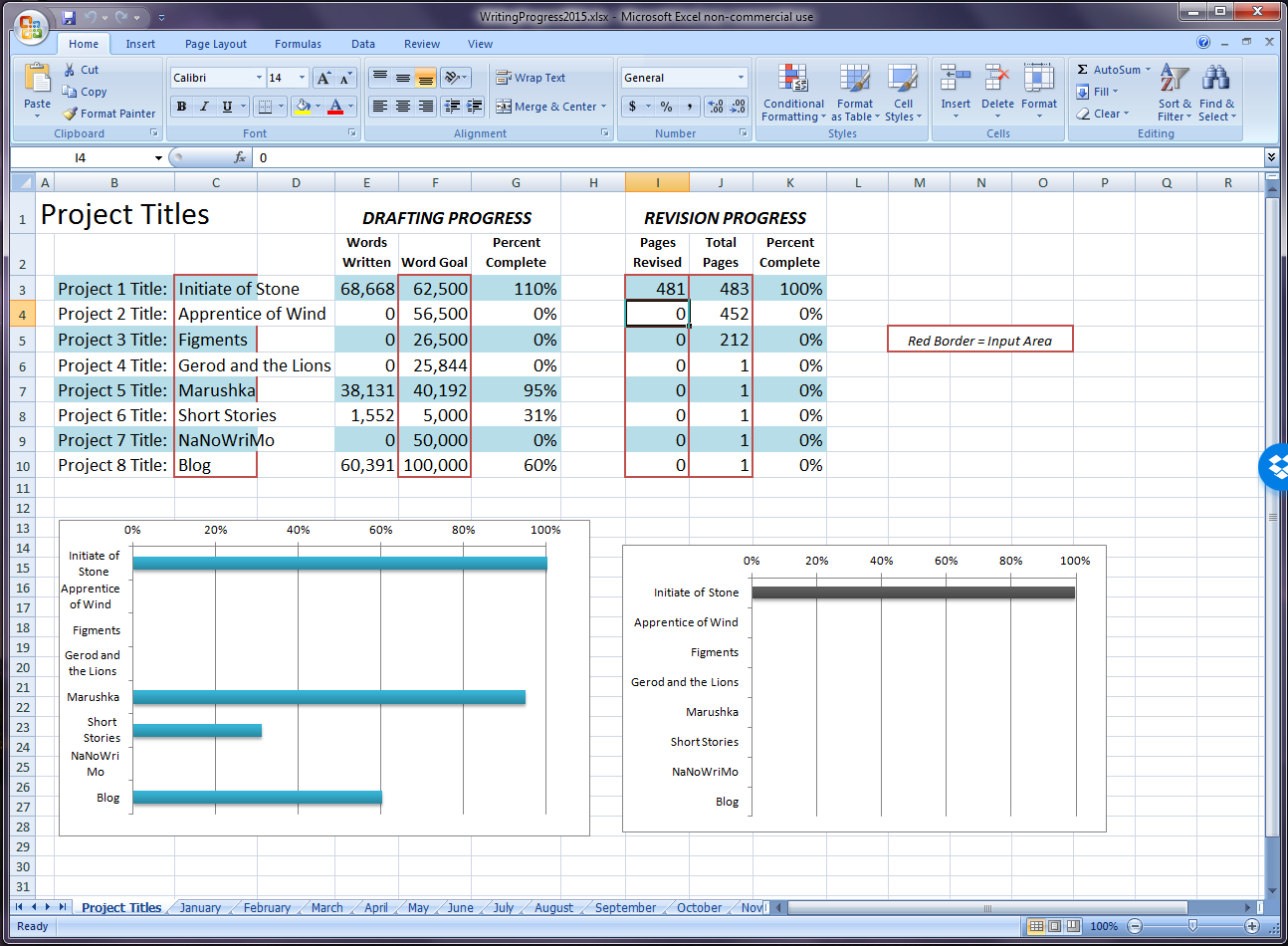1288x946 pixels.
Task: Click the Increase Font Size icon
Action: click(323, 78)
